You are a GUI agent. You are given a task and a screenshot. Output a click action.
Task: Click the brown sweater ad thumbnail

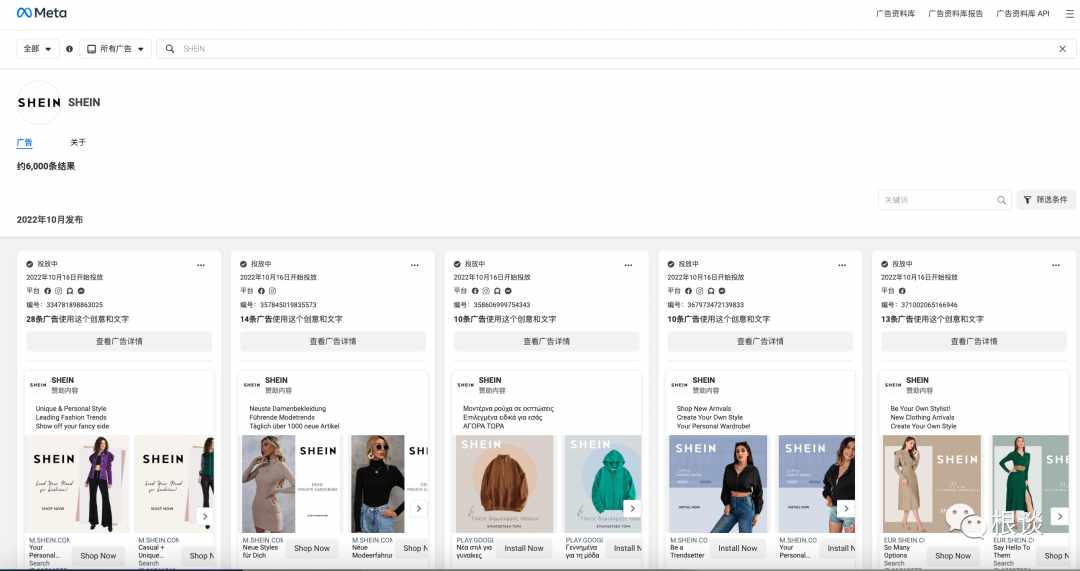[x=504, y=484]
